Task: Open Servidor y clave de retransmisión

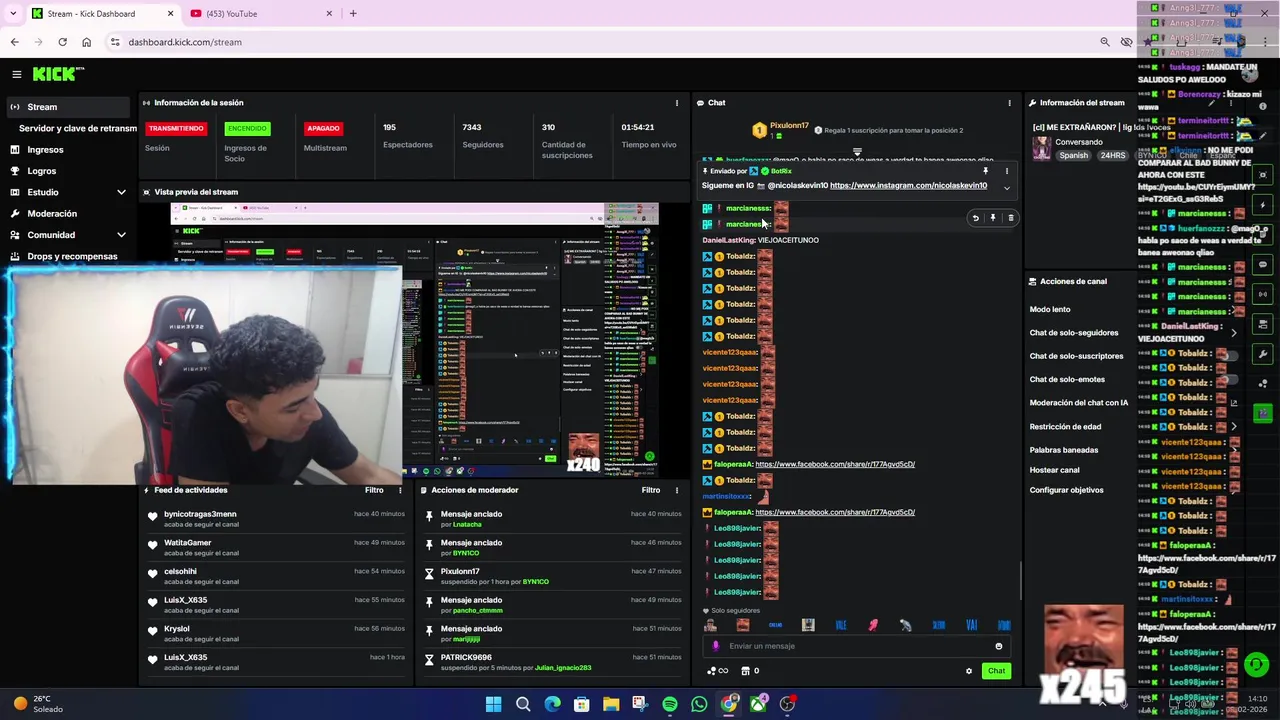Action: [x=78, y=128]
